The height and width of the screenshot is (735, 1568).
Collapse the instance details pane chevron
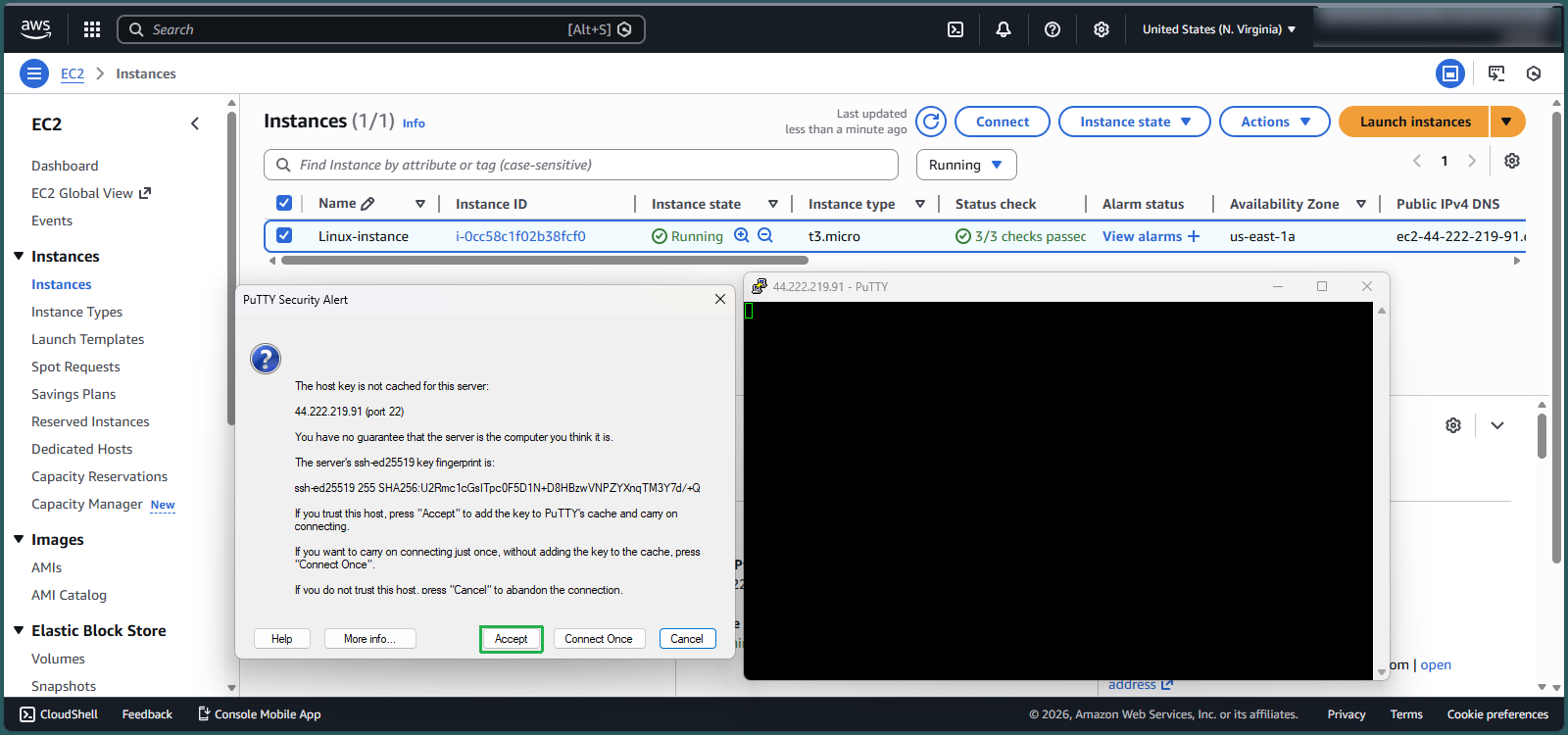pyautogui.click(x=1497, y=425)
